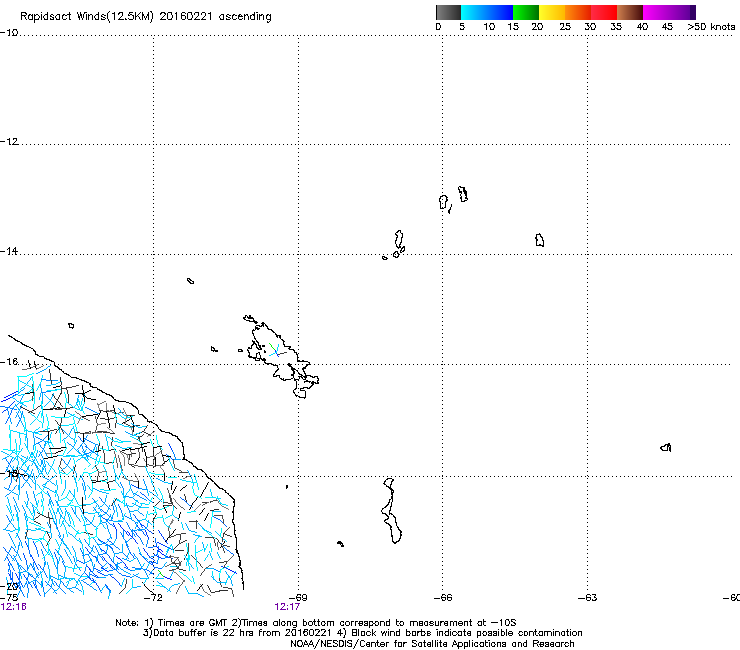740x650 pixels.
Task: Pick the red 30-35 knots legend segment
Action: click(x=604, y=12)
